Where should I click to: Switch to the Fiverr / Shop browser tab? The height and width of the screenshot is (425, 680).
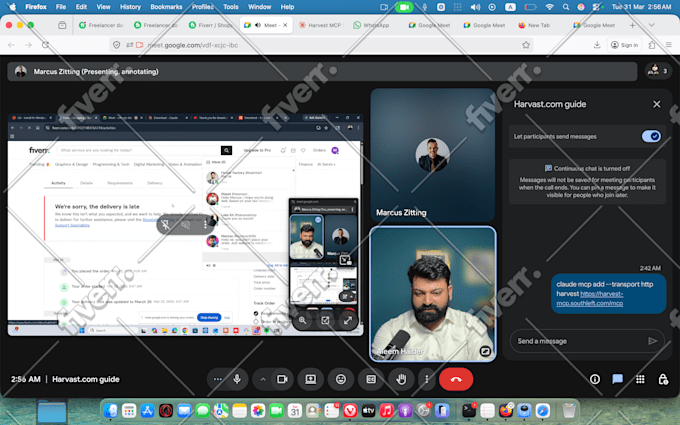(211, 25)
